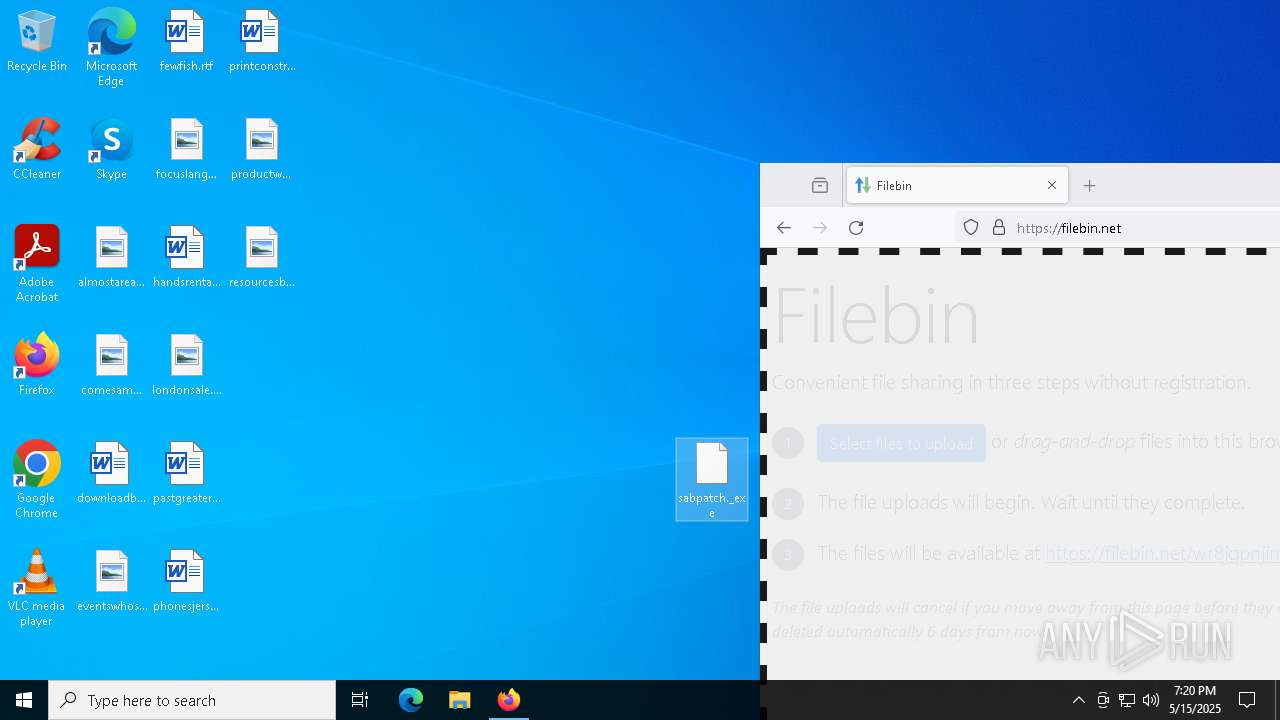This screenshot has height=720, width=1280.
Task: Select the comesam... image file icon
Action: pos(111,366)
